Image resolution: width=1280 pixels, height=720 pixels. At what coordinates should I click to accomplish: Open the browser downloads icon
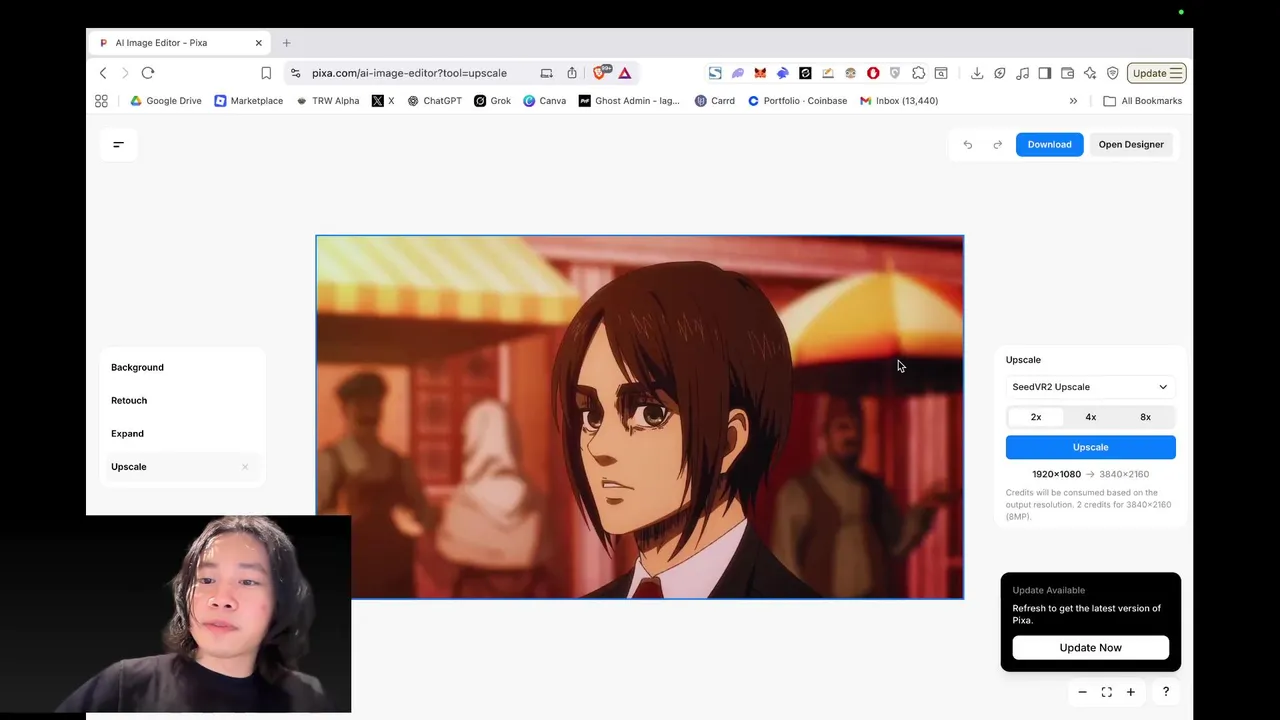click(x=977, y=73)
